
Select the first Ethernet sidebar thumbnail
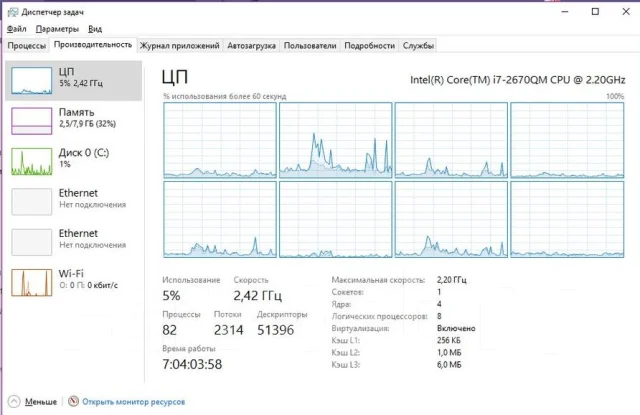pos(32,201)
